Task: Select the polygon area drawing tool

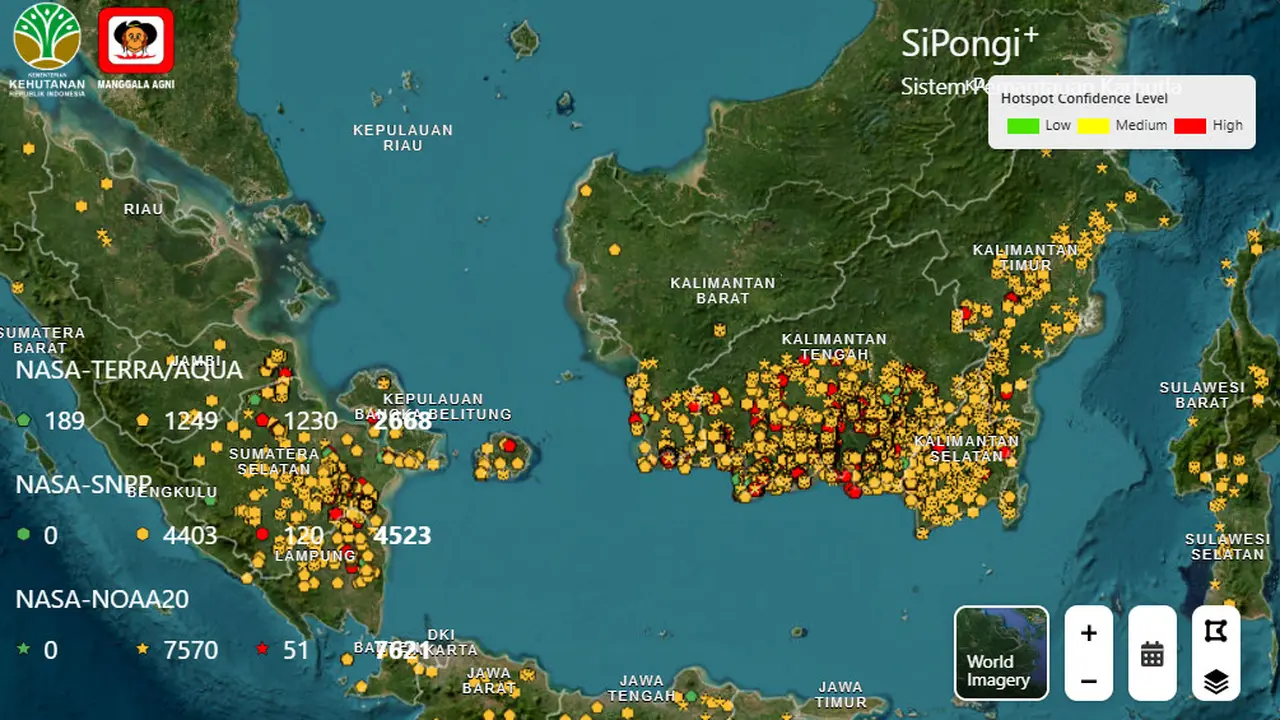Action: pyautogui.click(x=1216, y=631)
